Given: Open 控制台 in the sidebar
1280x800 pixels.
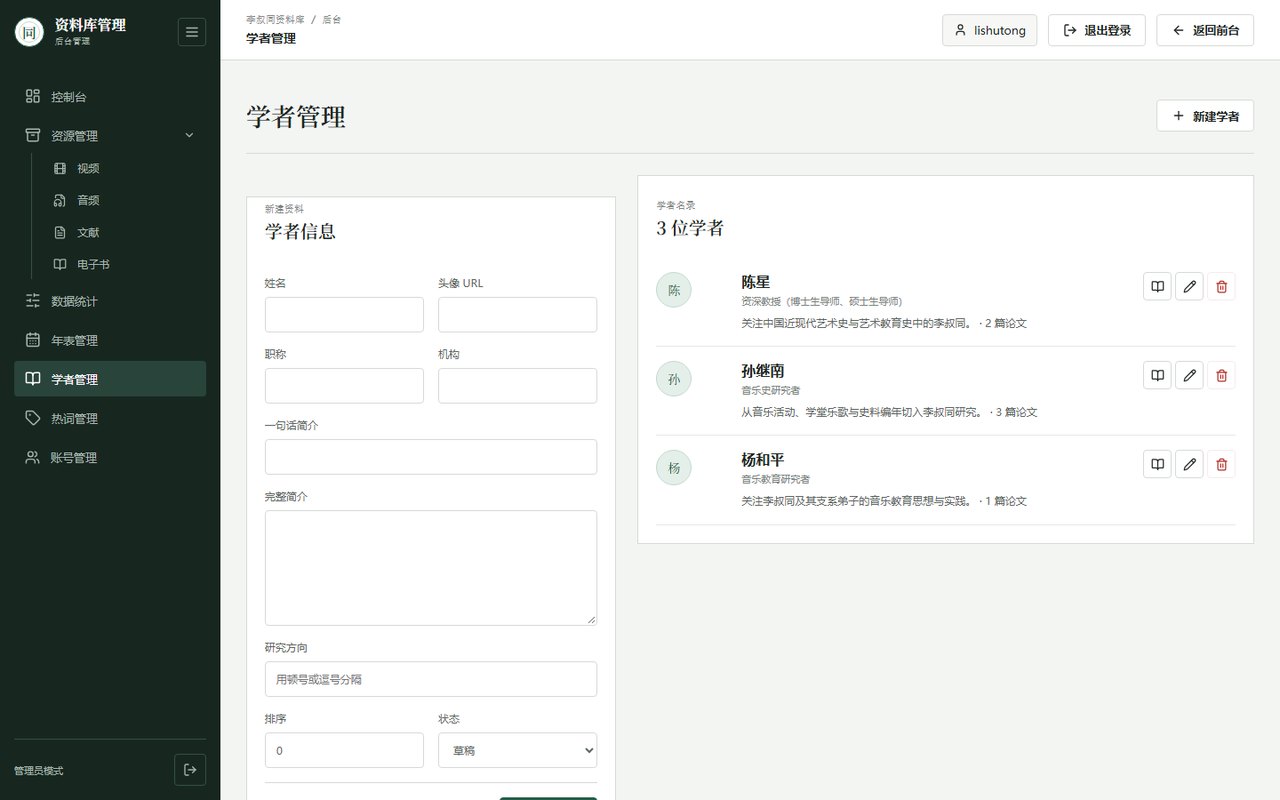Looking at the screenshot, I should [110, 97].
